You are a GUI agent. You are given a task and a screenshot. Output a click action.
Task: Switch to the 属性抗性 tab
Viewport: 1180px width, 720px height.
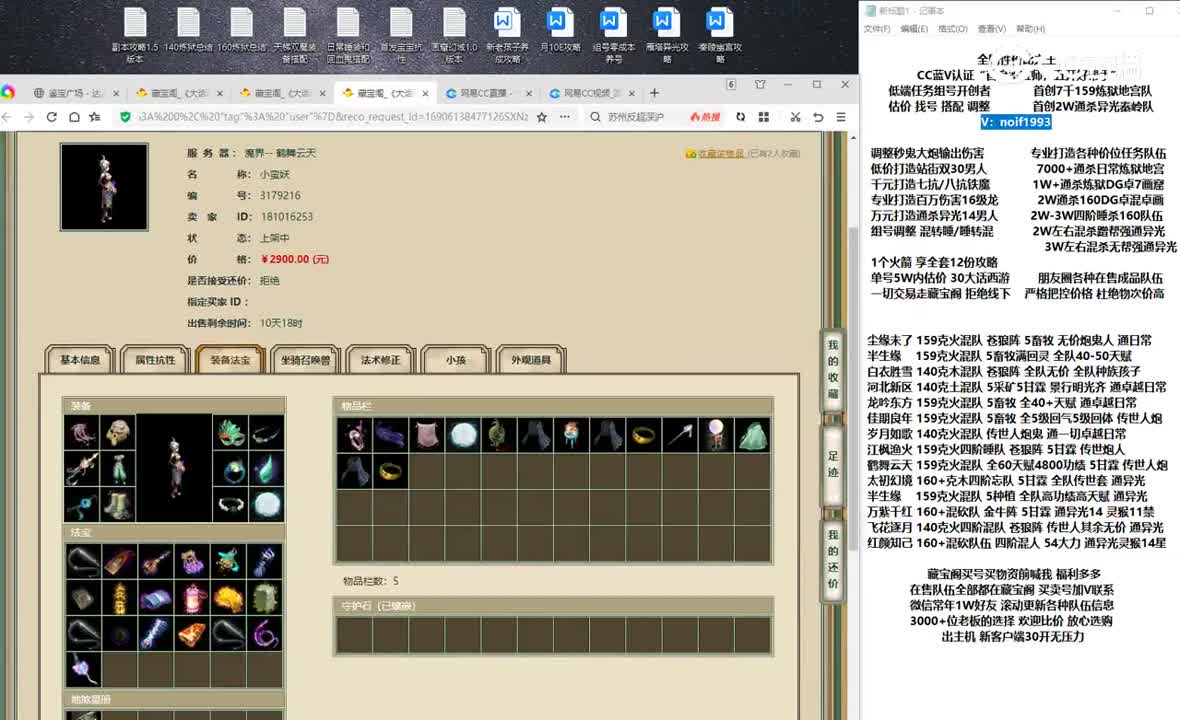coord(155,360)
